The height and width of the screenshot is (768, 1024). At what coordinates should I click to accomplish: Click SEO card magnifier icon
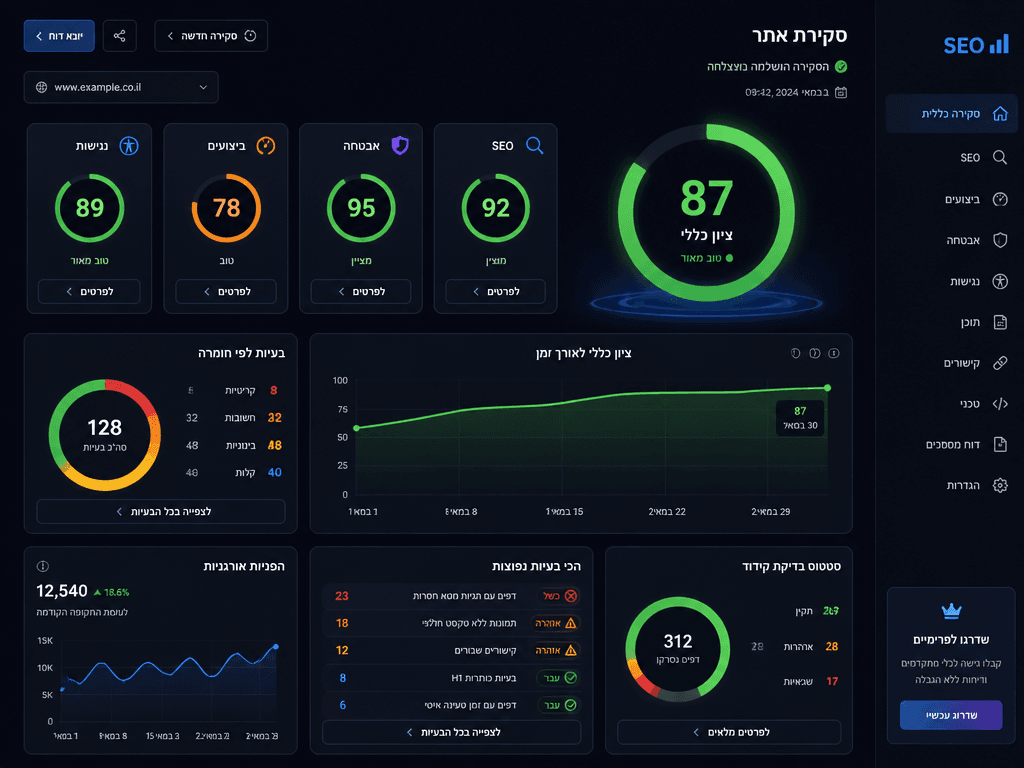(534, 145)
